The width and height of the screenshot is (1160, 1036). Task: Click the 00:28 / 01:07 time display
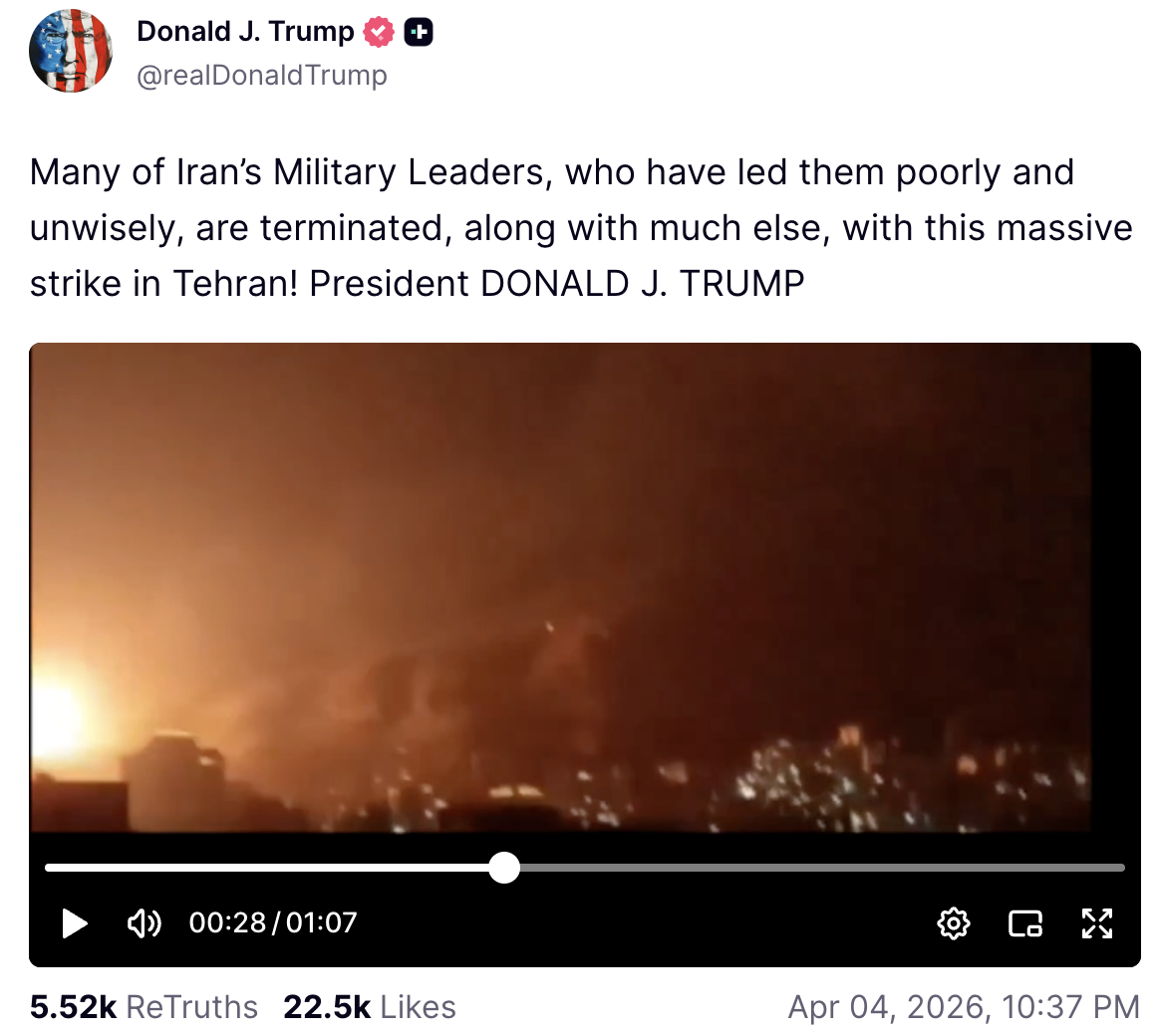(273, 922)
